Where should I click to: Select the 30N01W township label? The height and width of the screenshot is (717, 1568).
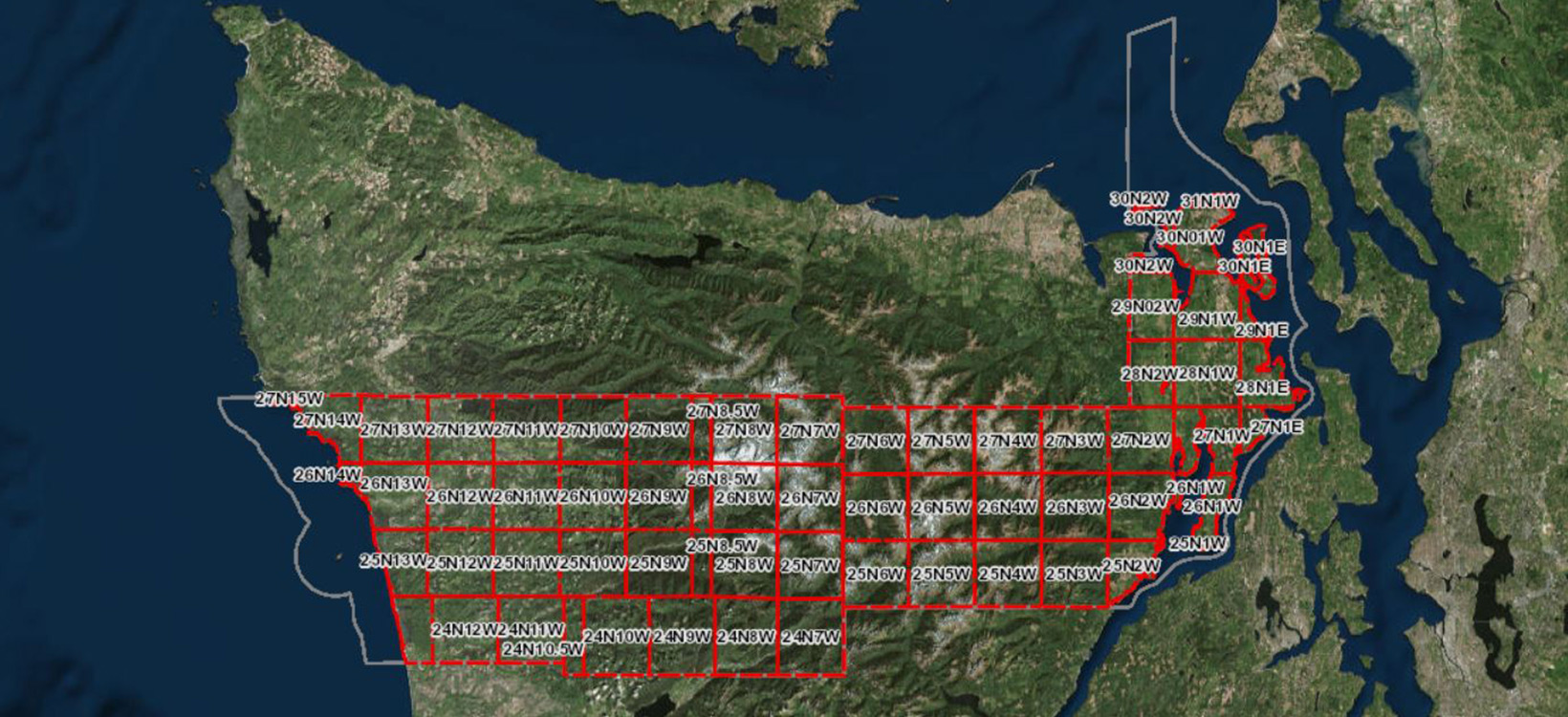click(x=1189, y=237)
